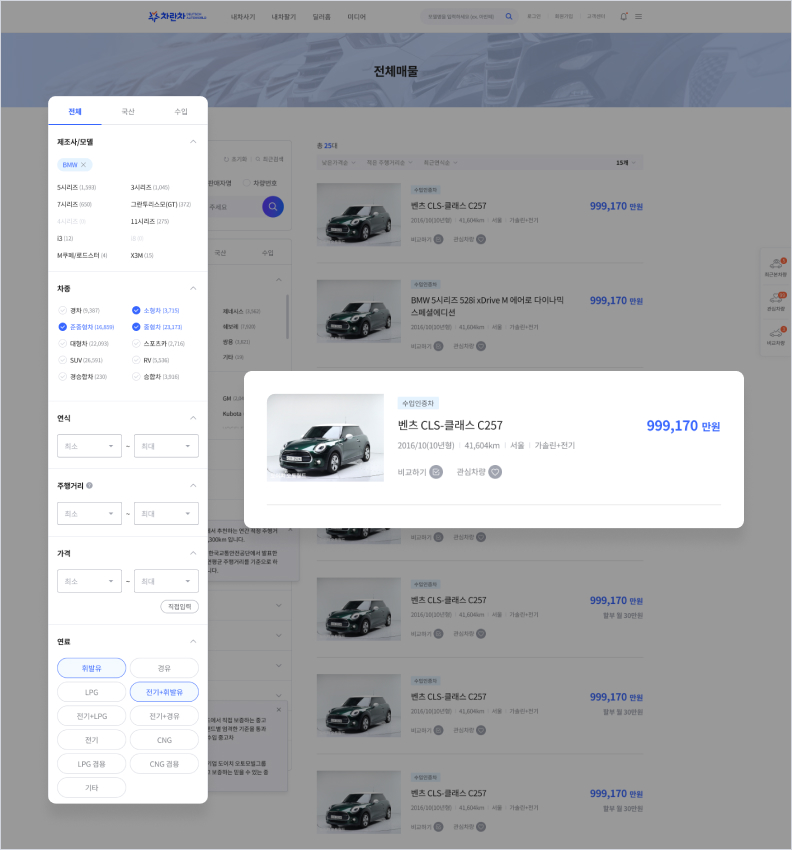Check the 승합차 checkbox
This screenshot has width=792, height=850.
(136, 376)
